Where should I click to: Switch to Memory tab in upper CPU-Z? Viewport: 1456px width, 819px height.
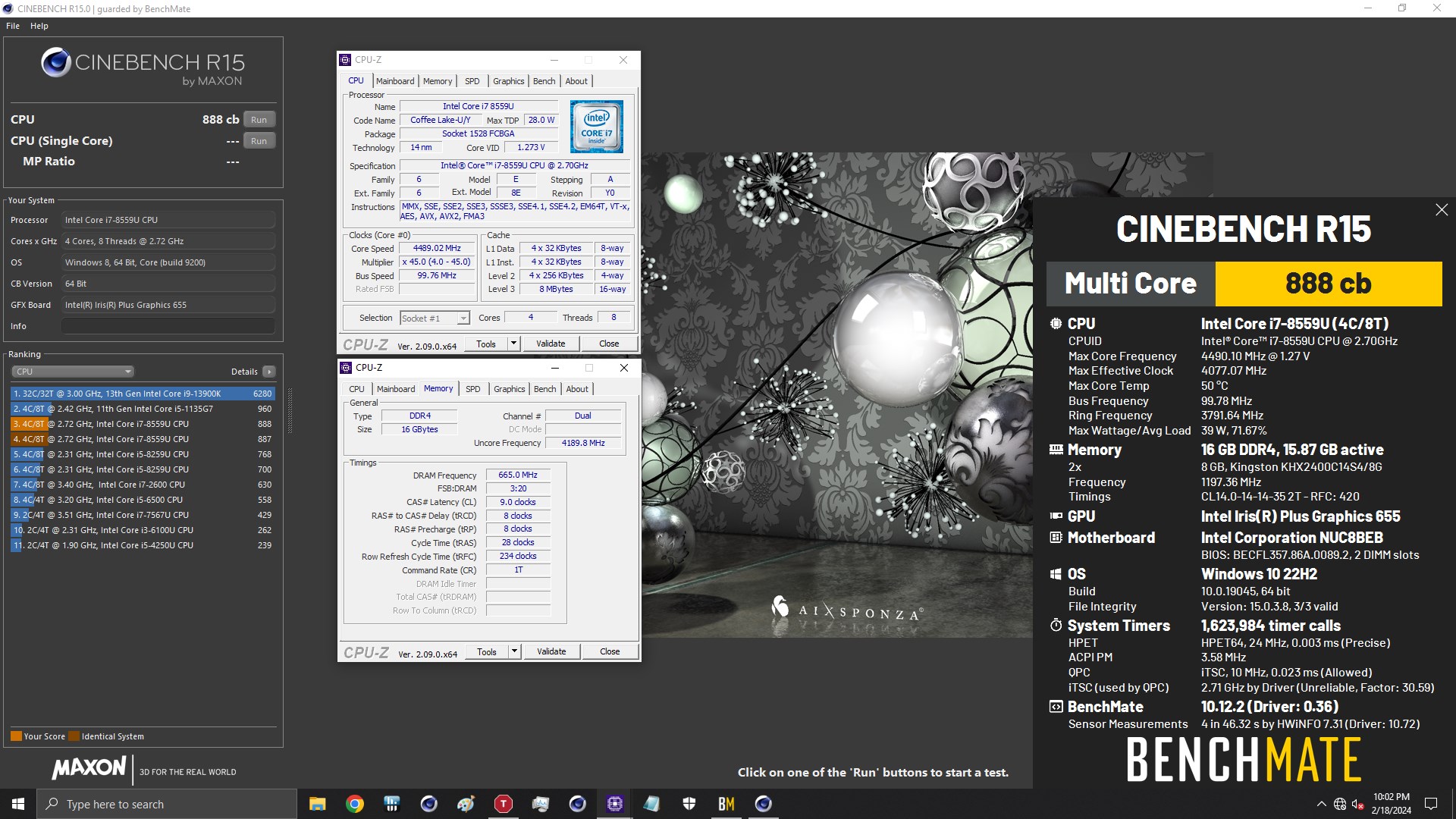click(438, 81)
